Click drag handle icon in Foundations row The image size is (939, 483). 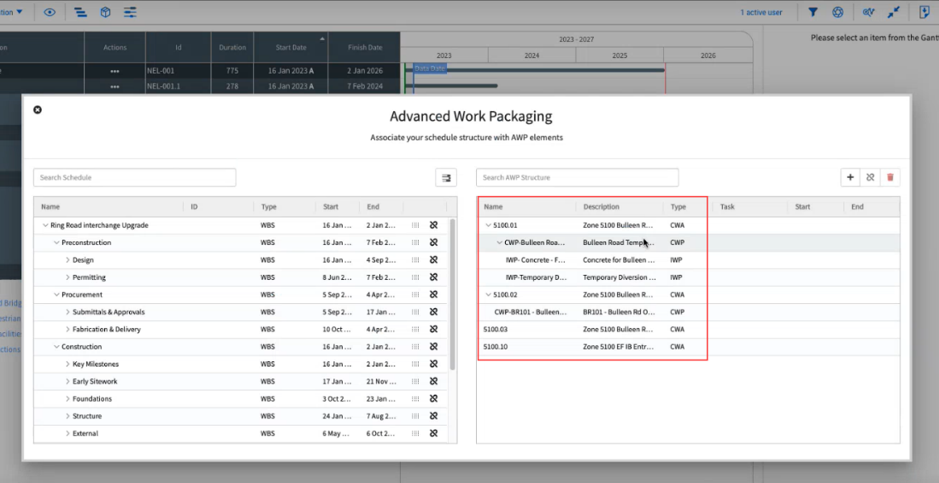(416, 399)
